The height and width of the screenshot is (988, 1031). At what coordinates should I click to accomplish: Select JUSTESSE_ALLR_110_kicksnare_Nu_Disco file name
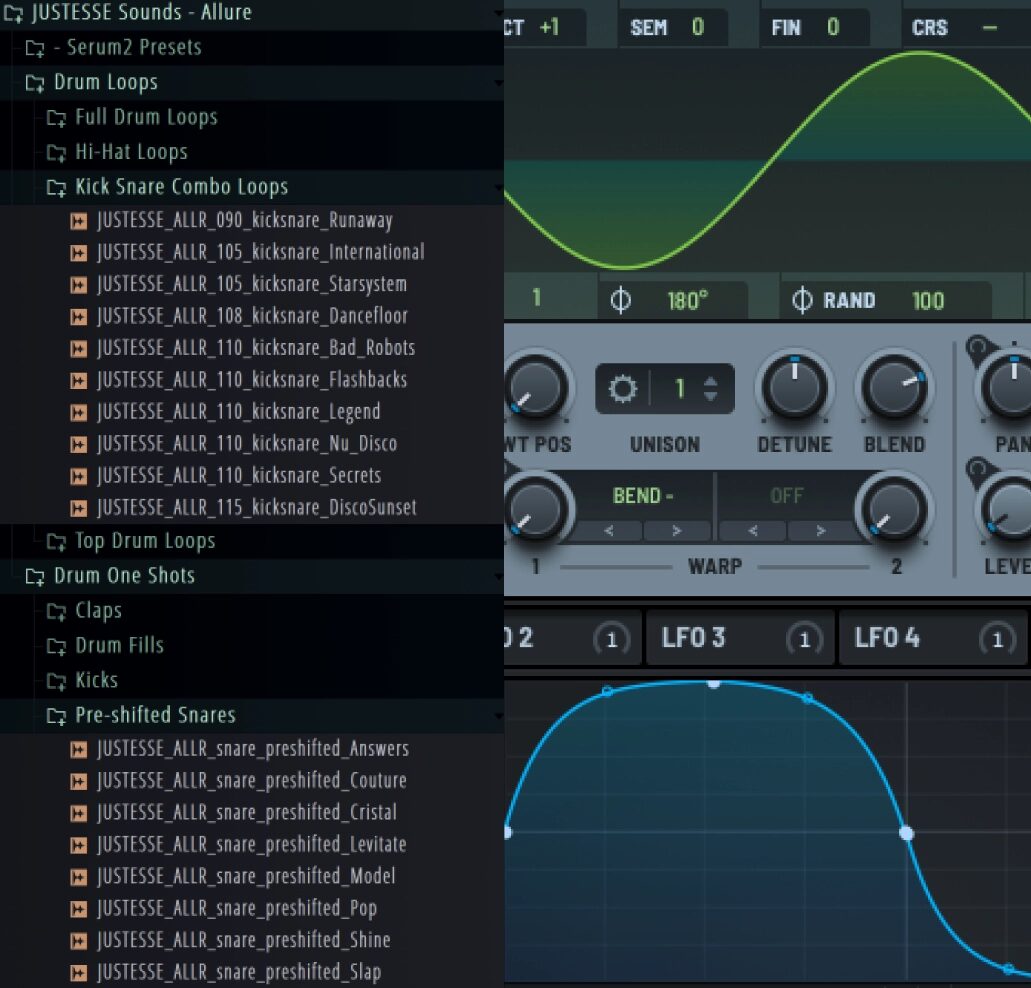247,444
